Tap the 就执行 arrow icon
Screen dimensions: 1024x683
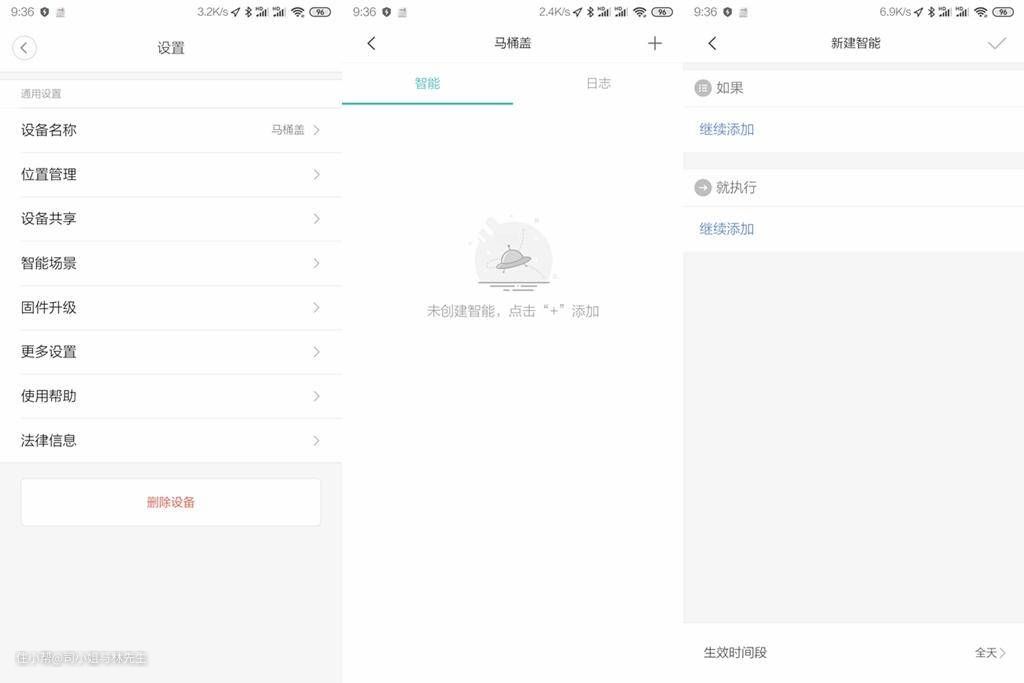coord(703,188)
